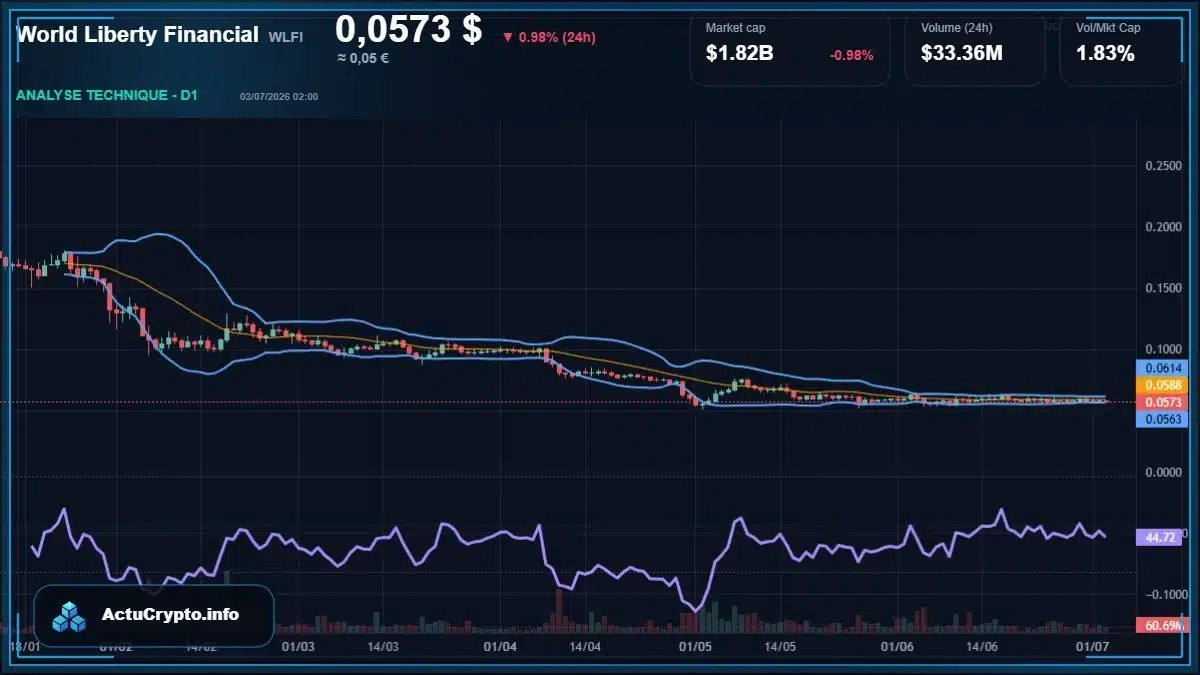Click the ANALYSE TECHNIQUE - D1 label
This screenshot has height=675, width=1200.
tap(107, 96)
